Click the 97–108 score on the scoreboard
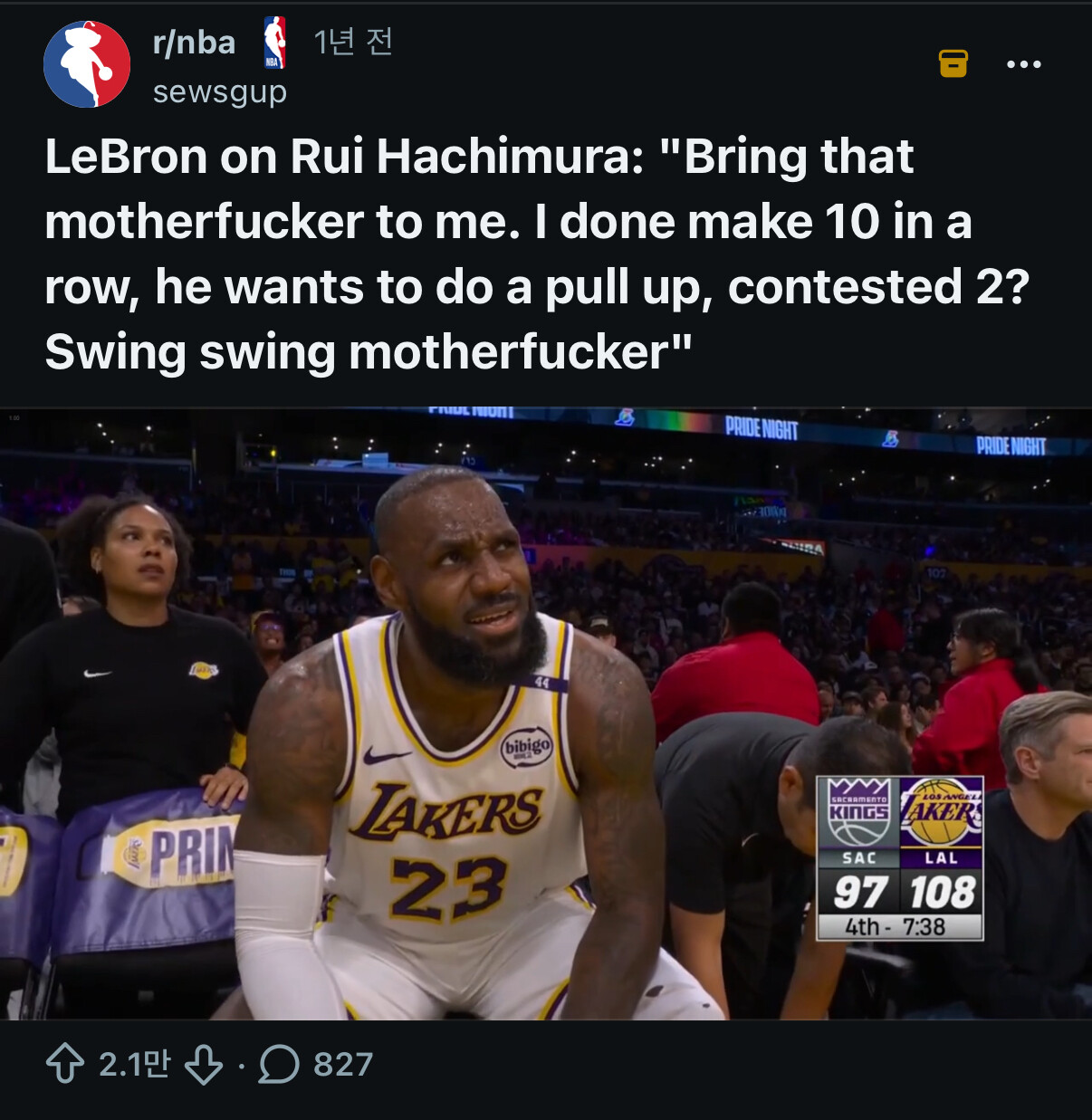 (901, 892)
